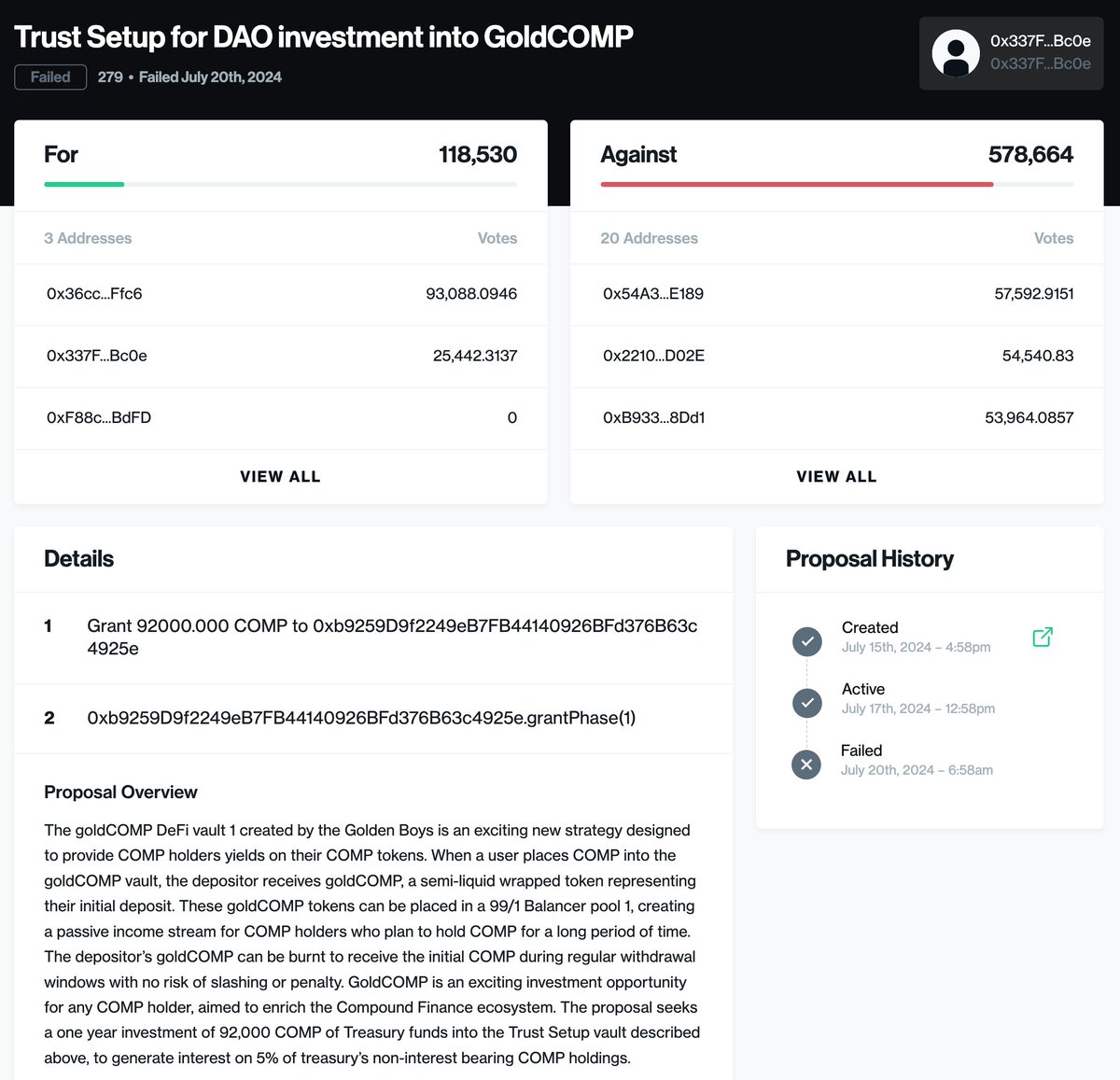
Task: Open For voter 0x36cc...Ffc6
Action: pos(94,294)
